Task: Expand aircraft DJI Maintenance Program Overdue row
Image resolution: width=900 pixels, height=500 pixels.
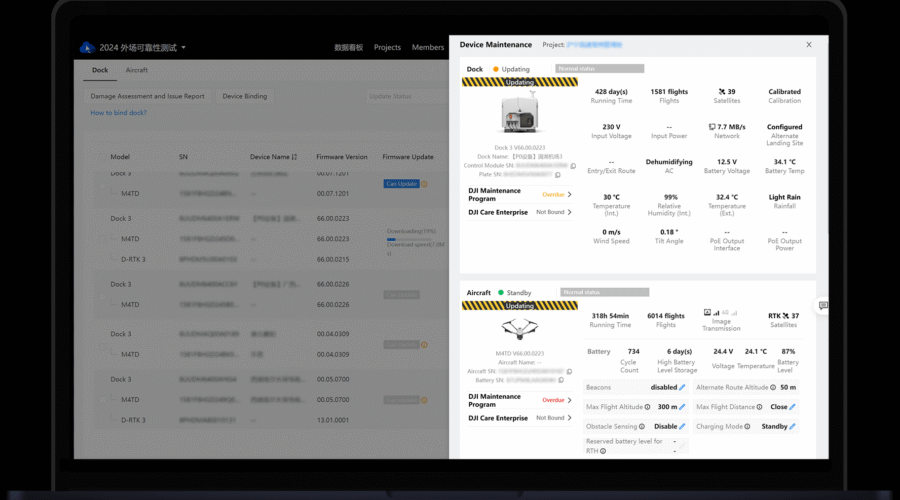Action: [570, 400]
